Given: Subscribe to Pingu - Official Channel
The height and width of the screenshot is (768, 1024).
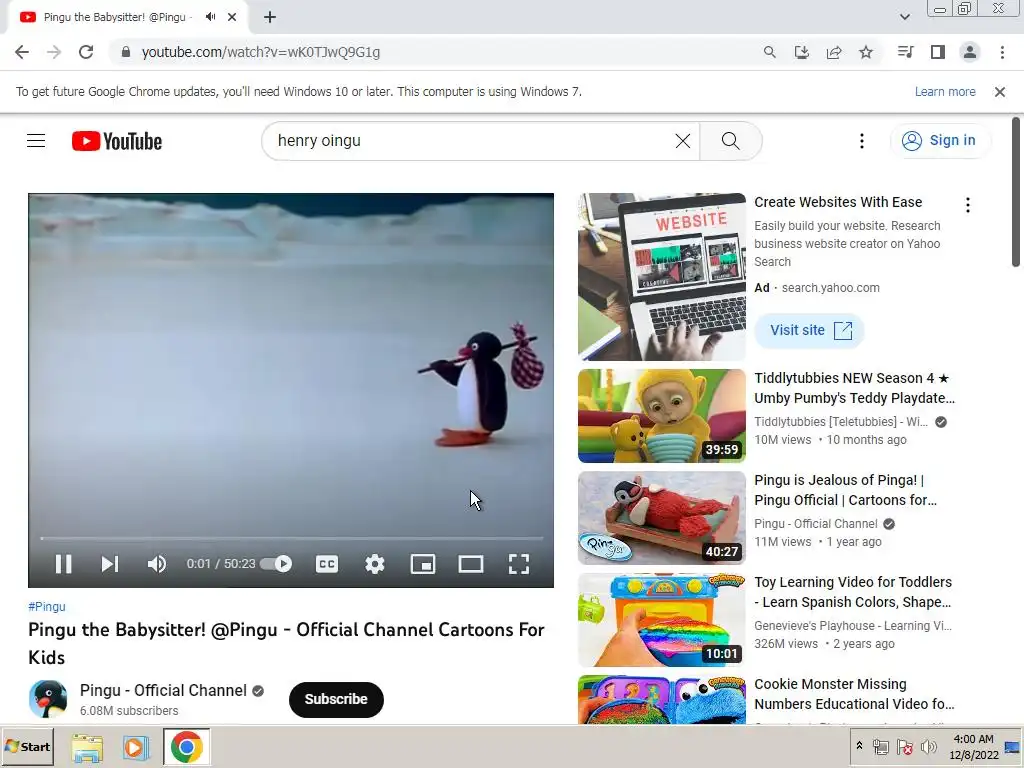Looking at the screenshot, I should 336,699.
